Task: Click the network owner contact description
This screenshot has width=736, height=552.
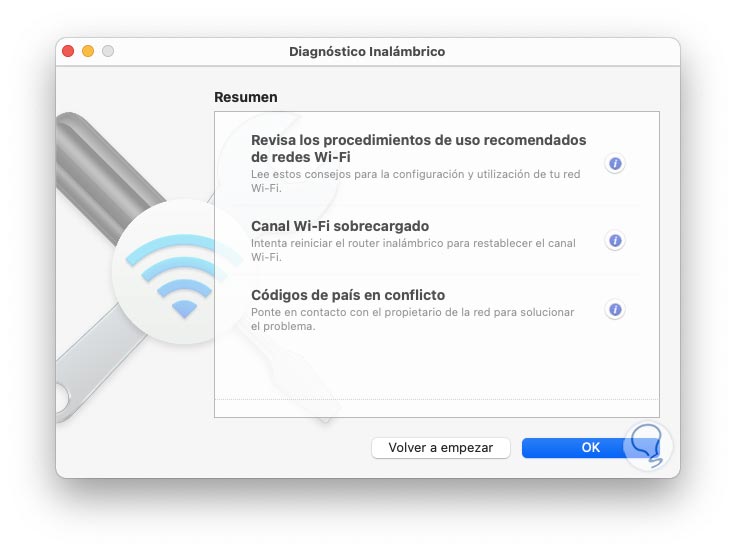Action: (x=413, y=319)
